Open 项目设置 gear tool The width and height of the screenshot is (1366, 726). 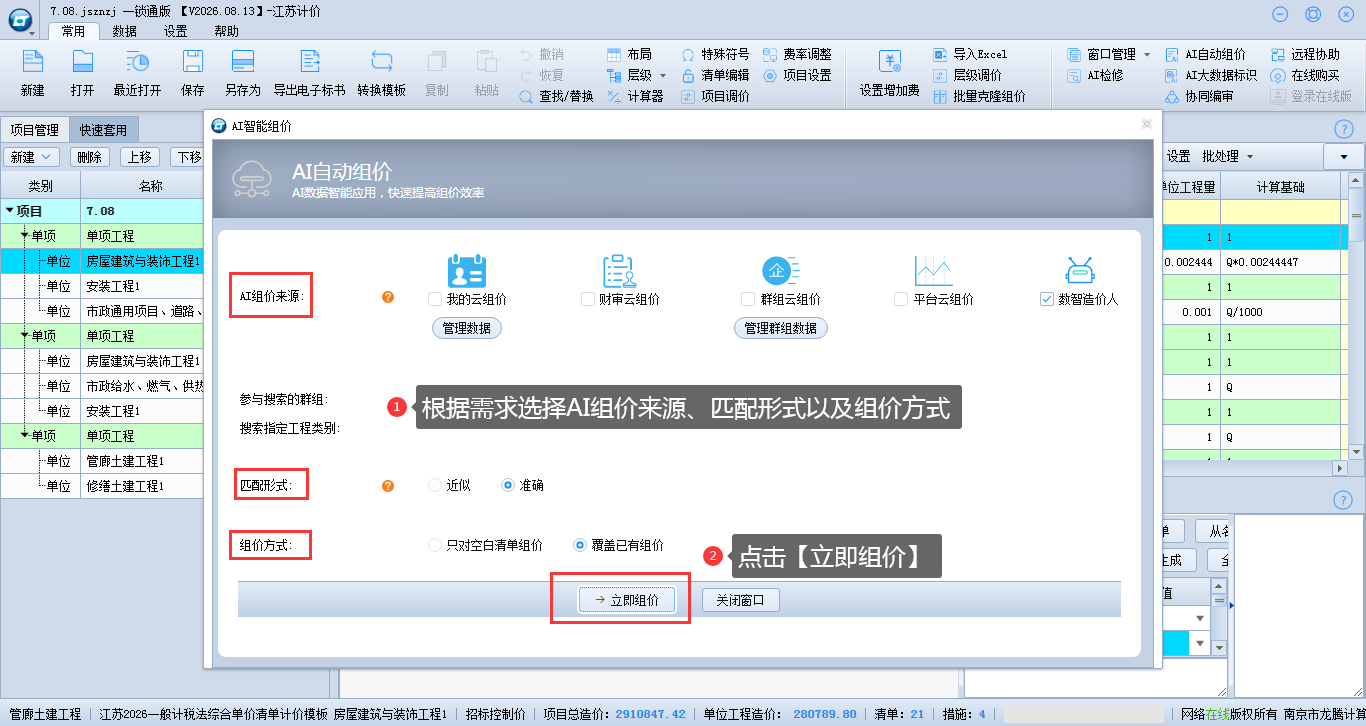coord(797,75)
